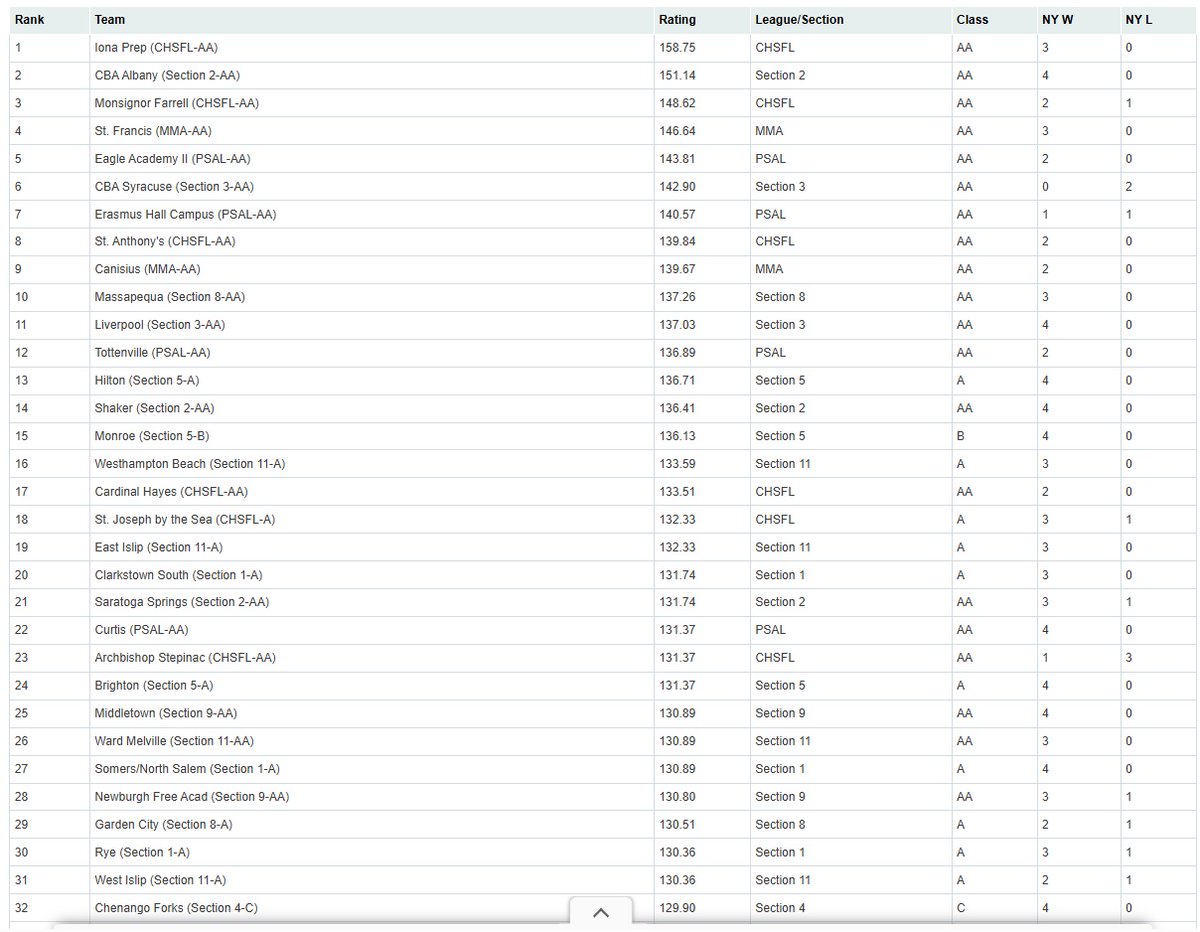Viewport: 1200px width, 932px height.
Task: Click the 129.90 rating value
Action: coord(677,908)
